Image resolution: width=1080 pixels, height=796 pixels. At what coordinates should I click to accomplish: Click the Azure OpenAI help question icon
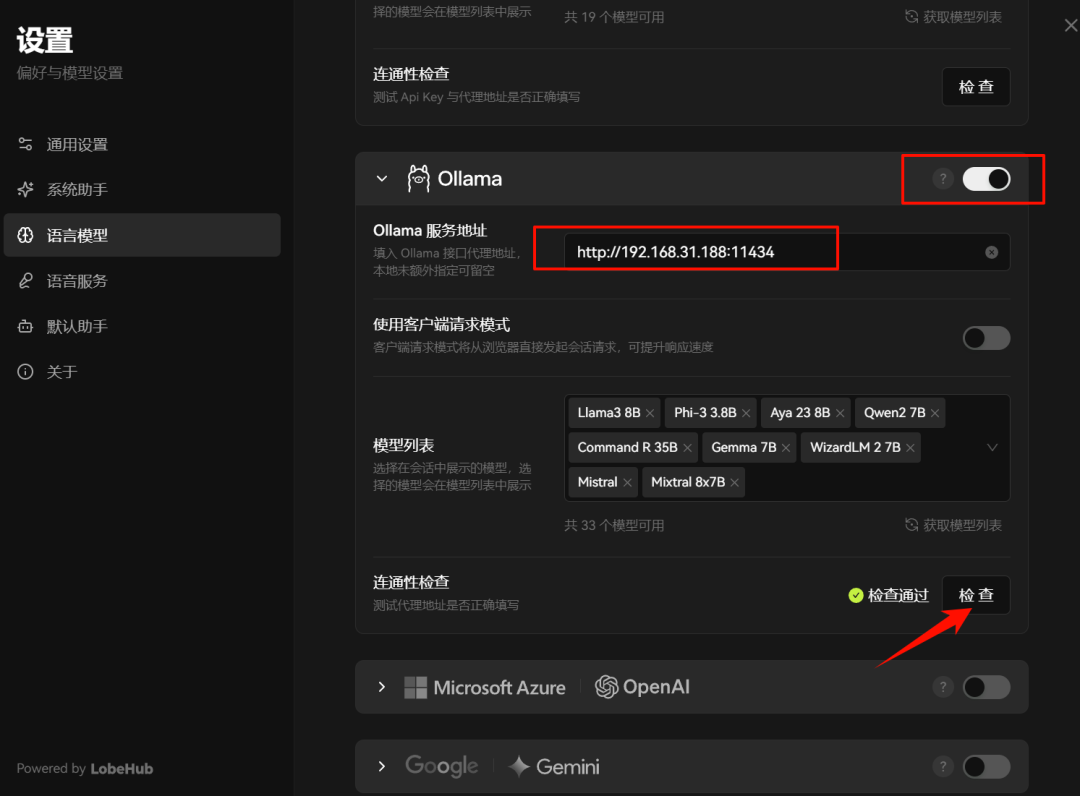(x=943, y=687)
